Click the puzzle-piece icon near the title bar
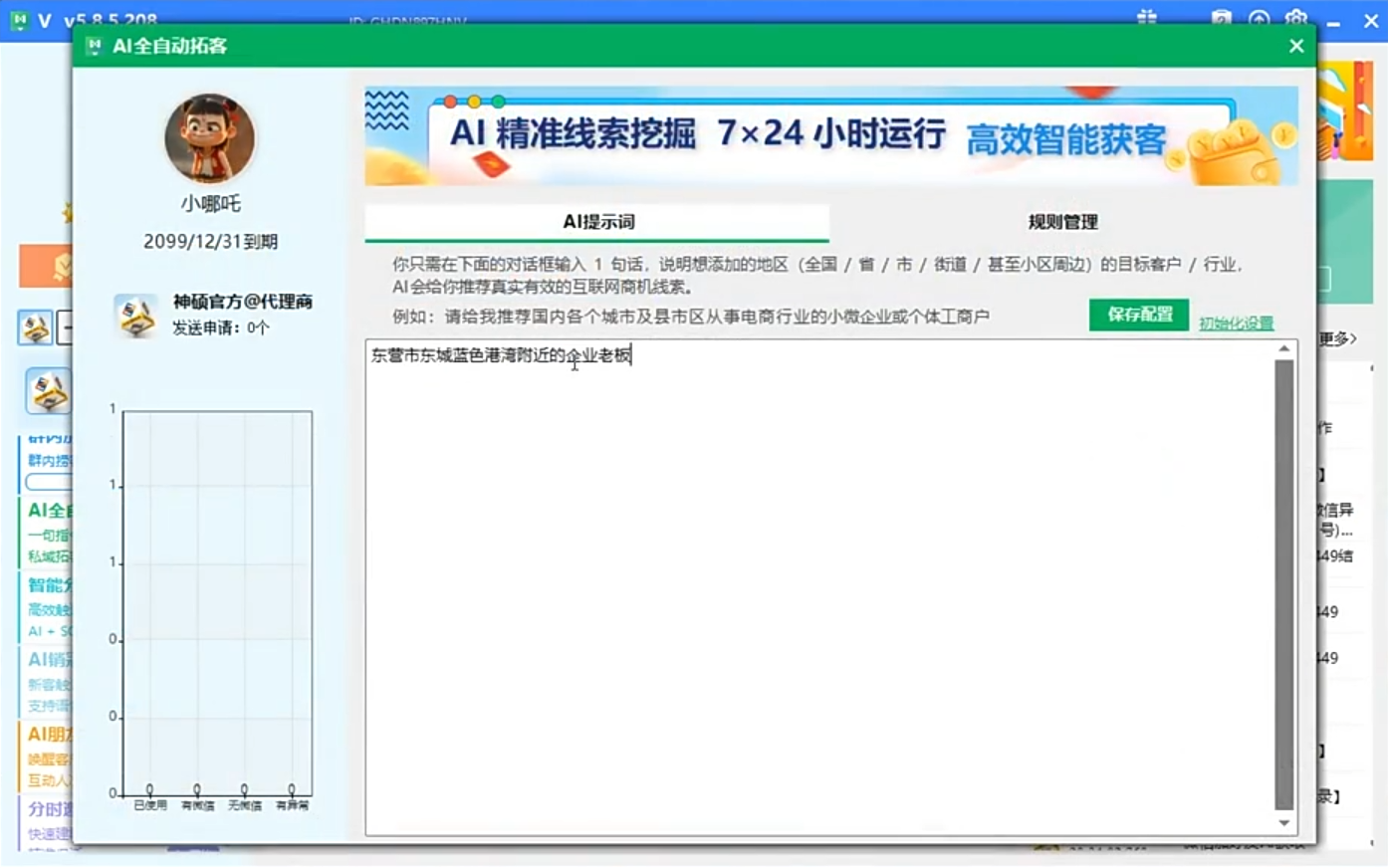Viewport: 1388px width, 868px height. (1146, 17)
